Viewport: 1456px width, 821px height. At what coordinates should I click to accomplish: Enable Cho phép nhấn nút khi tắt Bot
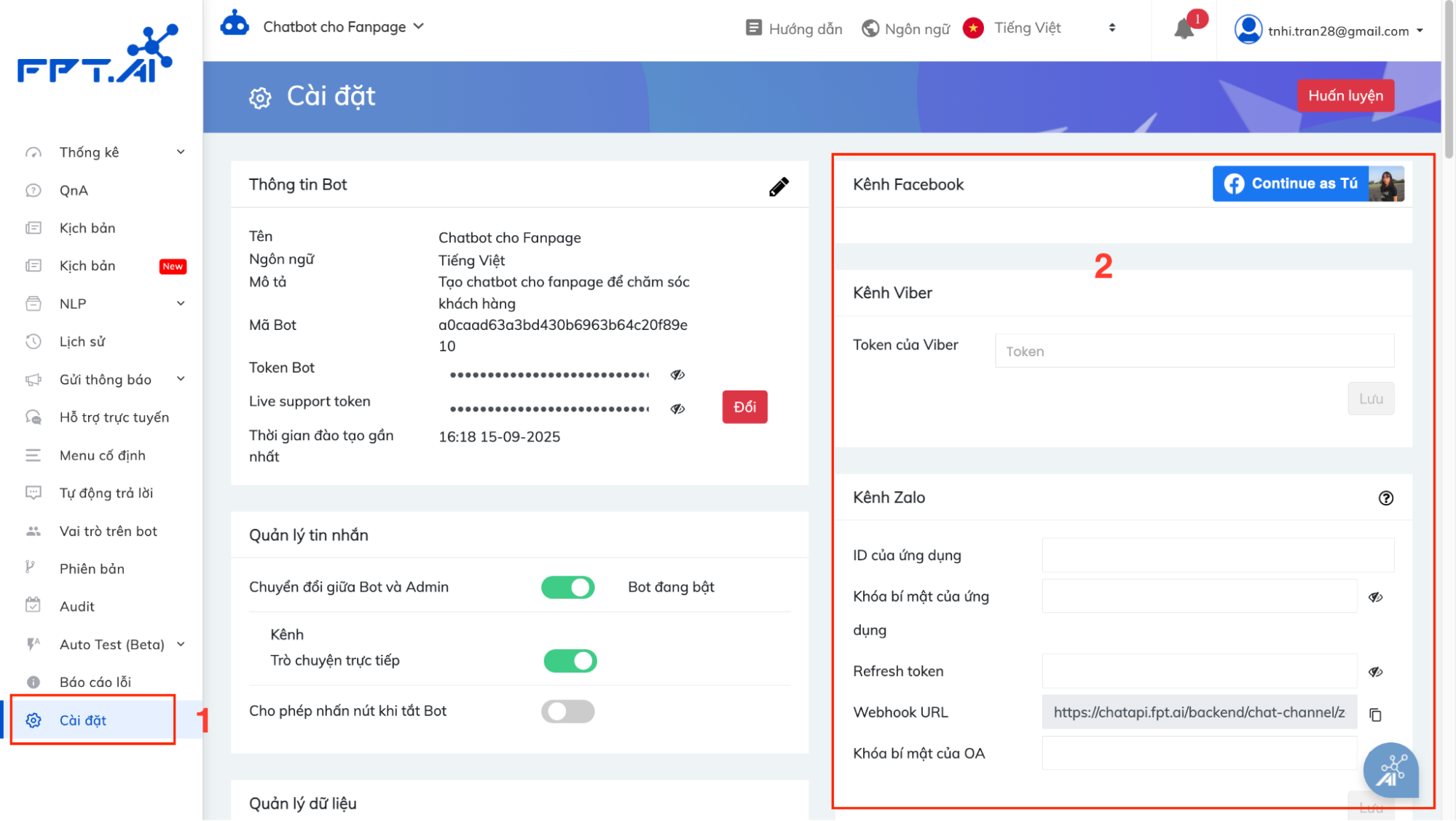(x=568, y=711)
